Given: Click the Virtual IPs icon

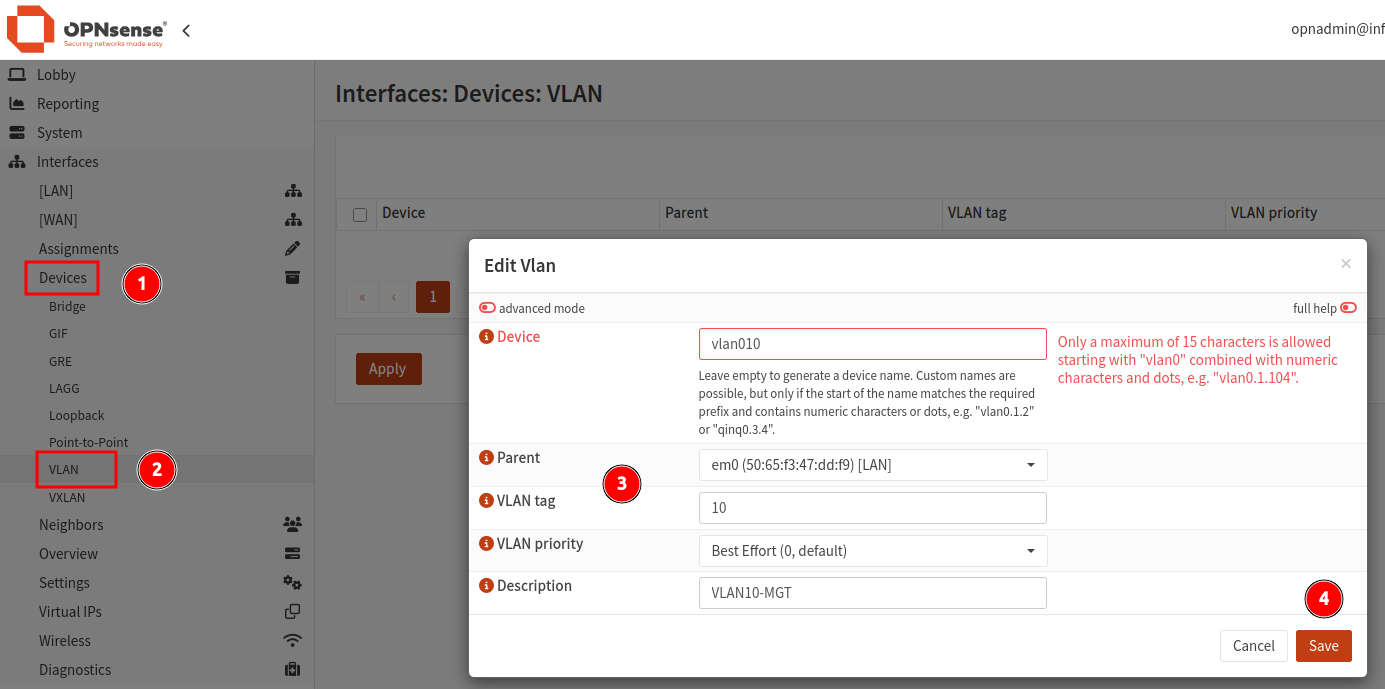Looking at the screenshot, I should point(293,611).
